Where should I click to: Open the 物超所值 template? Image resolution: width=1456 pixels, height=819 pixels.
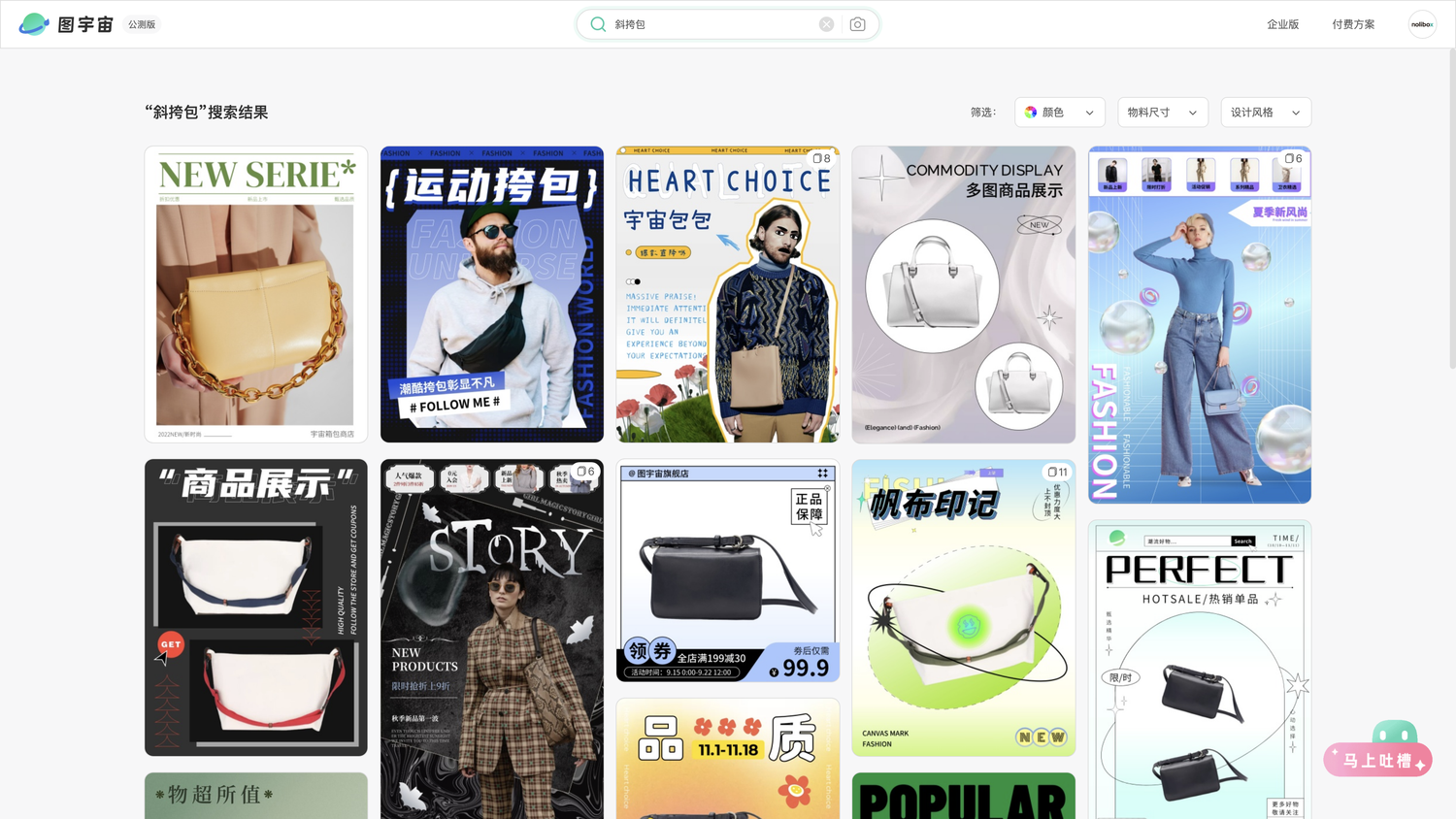pyautogui.click(x=256, y=796)
